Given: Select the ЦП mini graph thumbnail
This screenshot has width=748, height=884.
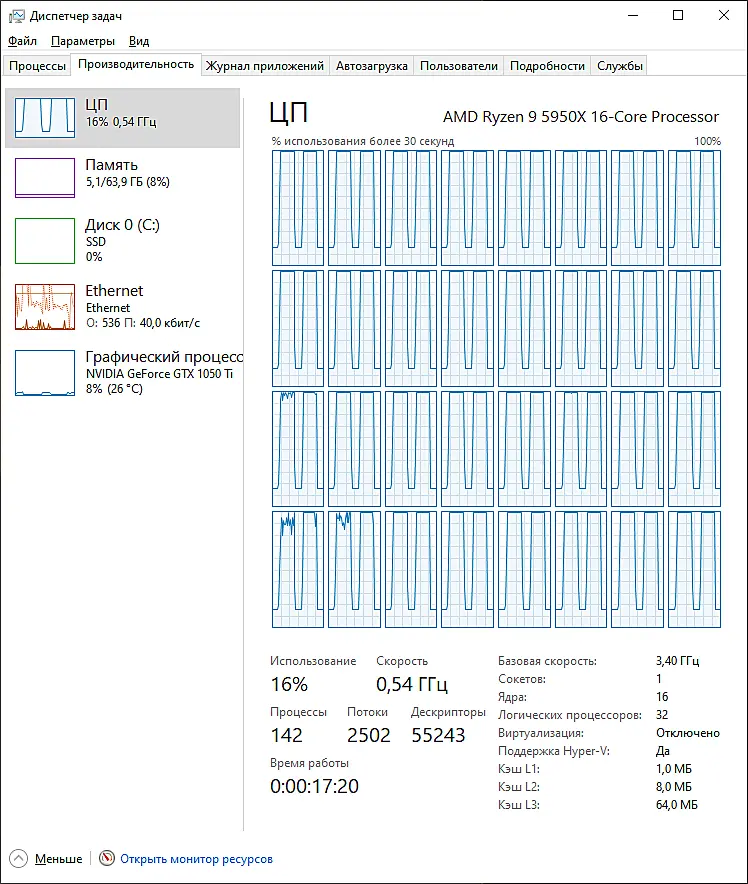Looking at the screenshot, I should pyautogui.click(x=45, y=117).
